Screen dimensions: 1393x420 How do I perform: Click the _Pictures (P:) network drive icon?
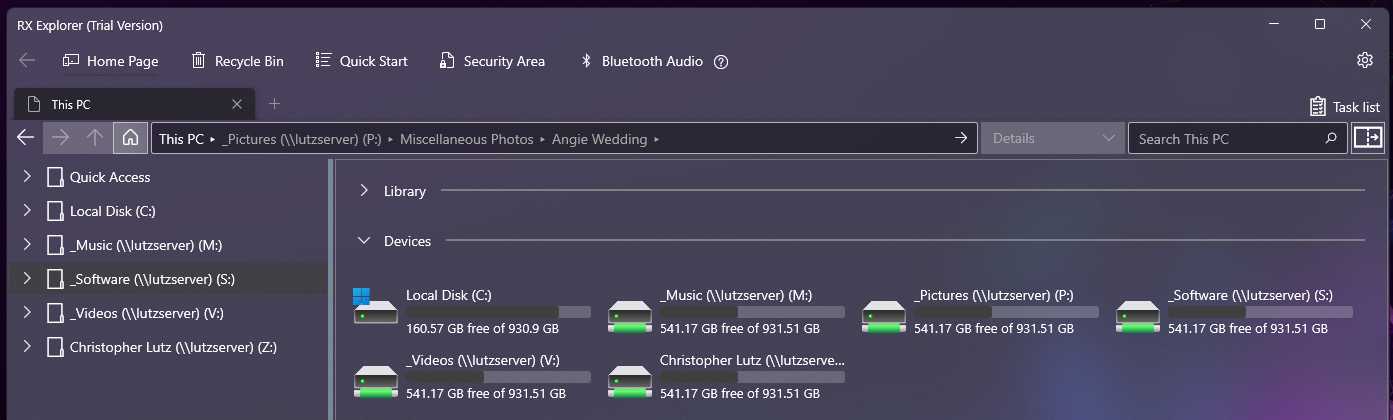(x=883, y=315)
